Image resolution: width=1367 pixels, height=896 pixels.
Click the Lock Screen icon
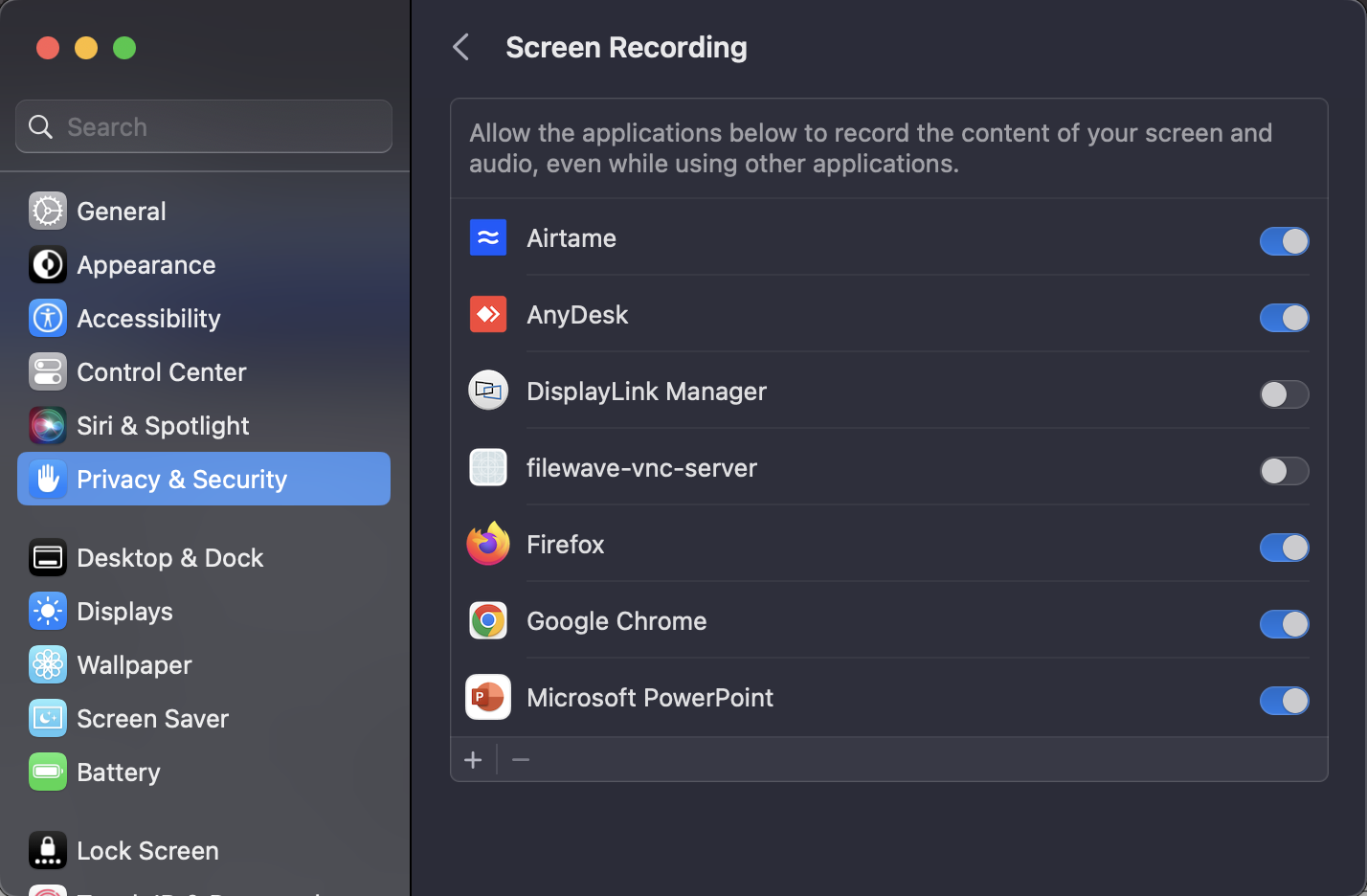click(48, 850)
